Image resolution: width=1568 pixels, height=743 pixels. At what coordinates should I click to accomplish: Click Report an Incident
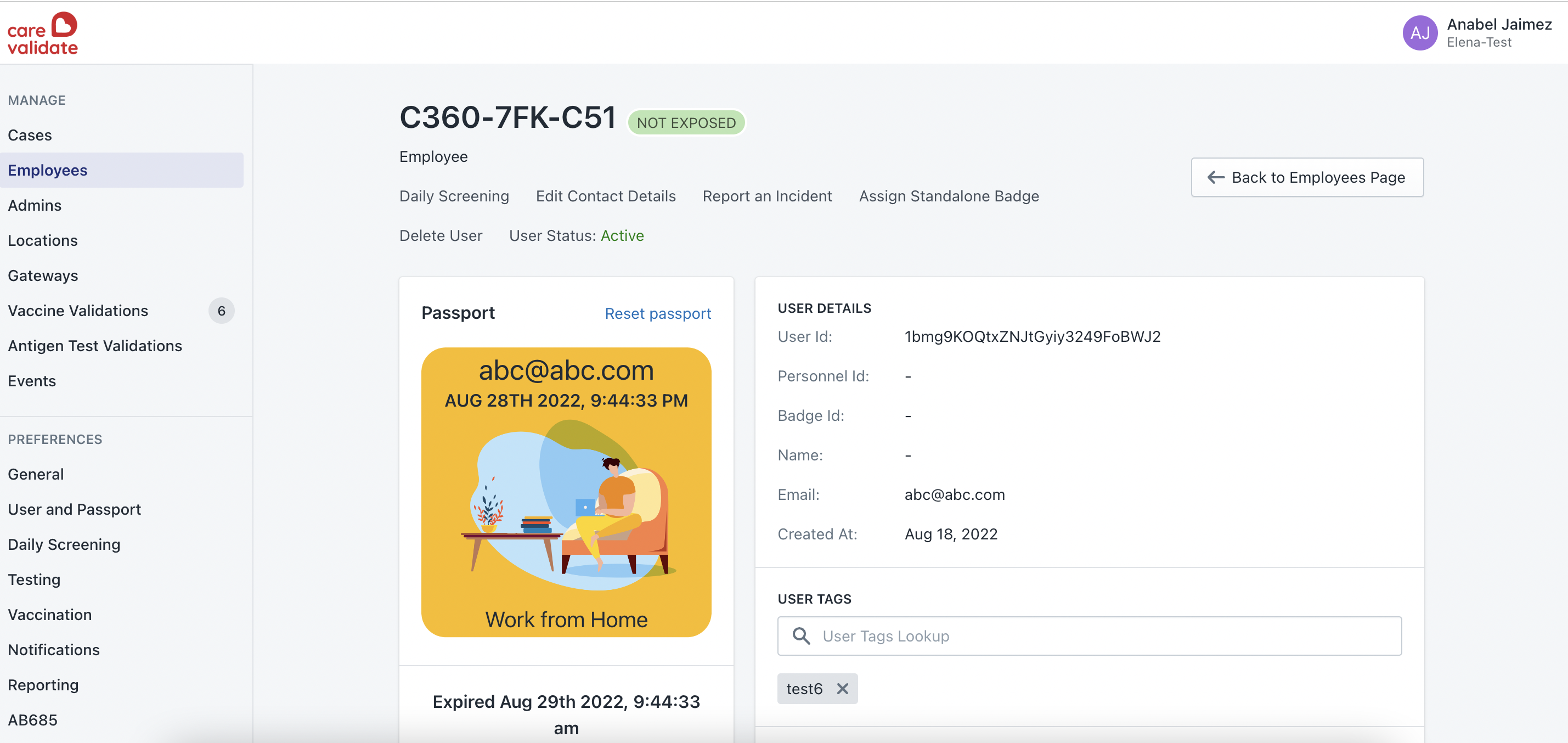[767, 196]
